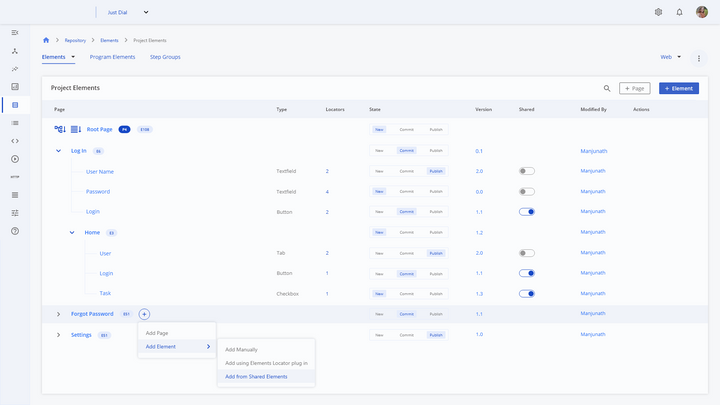Image resolution: width=720 pixels, height=405 pixels.
Task: Toggle Shared switch for User Name row
Action: pos(527,171)
